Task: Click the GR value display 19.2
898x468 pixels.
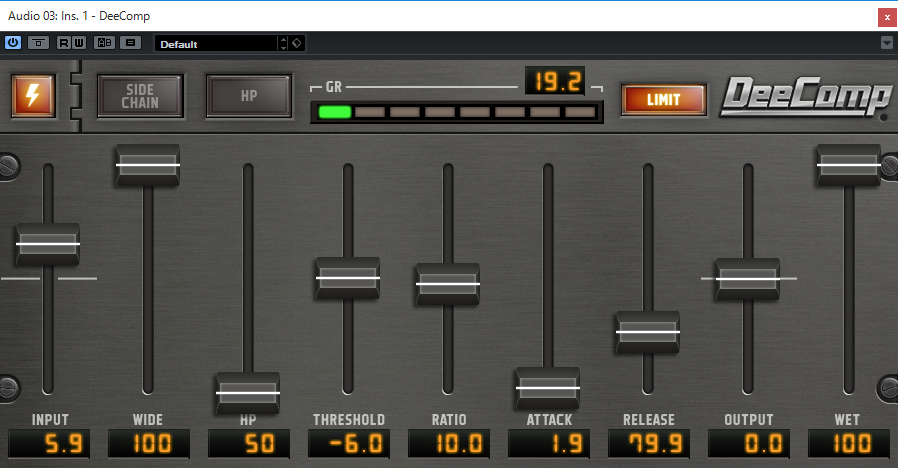Action: coord(555,81)
